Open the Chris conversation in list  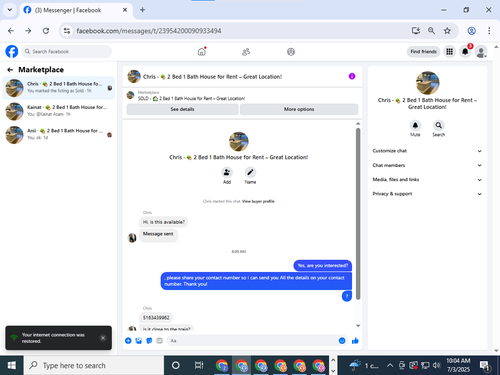tap(59, 88)
